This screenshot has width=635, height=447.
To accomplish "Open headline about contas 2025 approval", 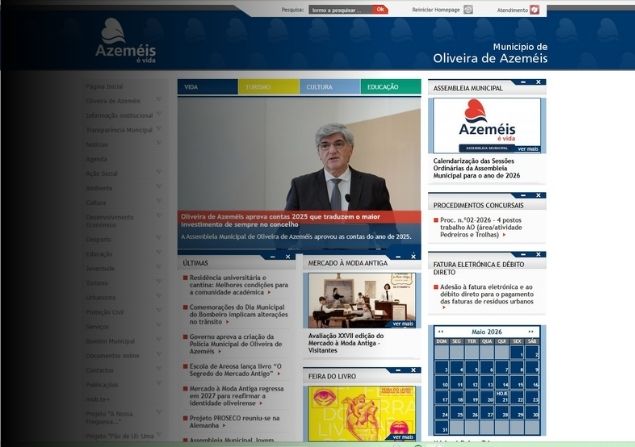I will [x=280, y=221].
